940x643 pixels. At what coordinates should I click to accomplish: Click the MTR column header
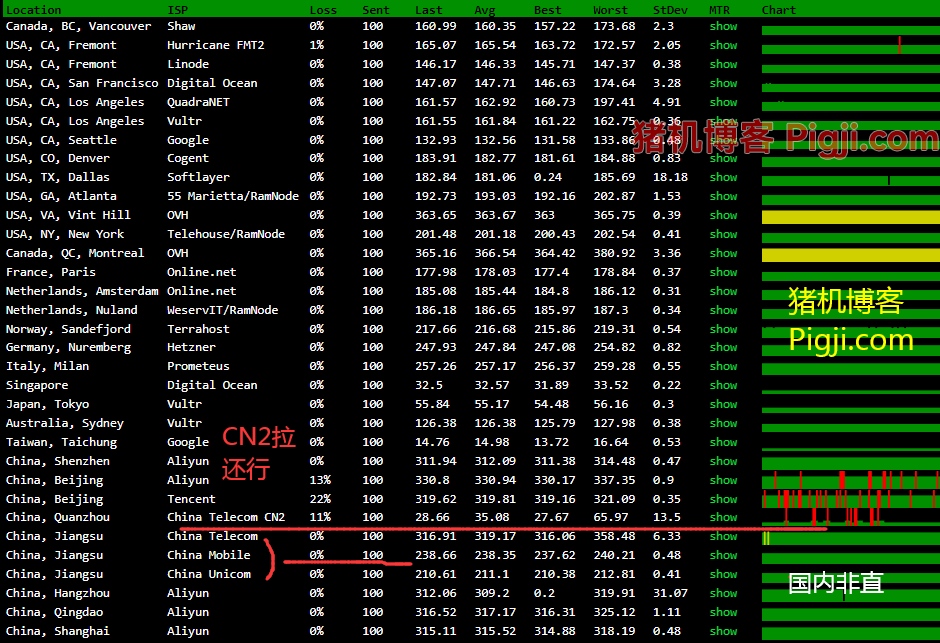coord(719,10)
